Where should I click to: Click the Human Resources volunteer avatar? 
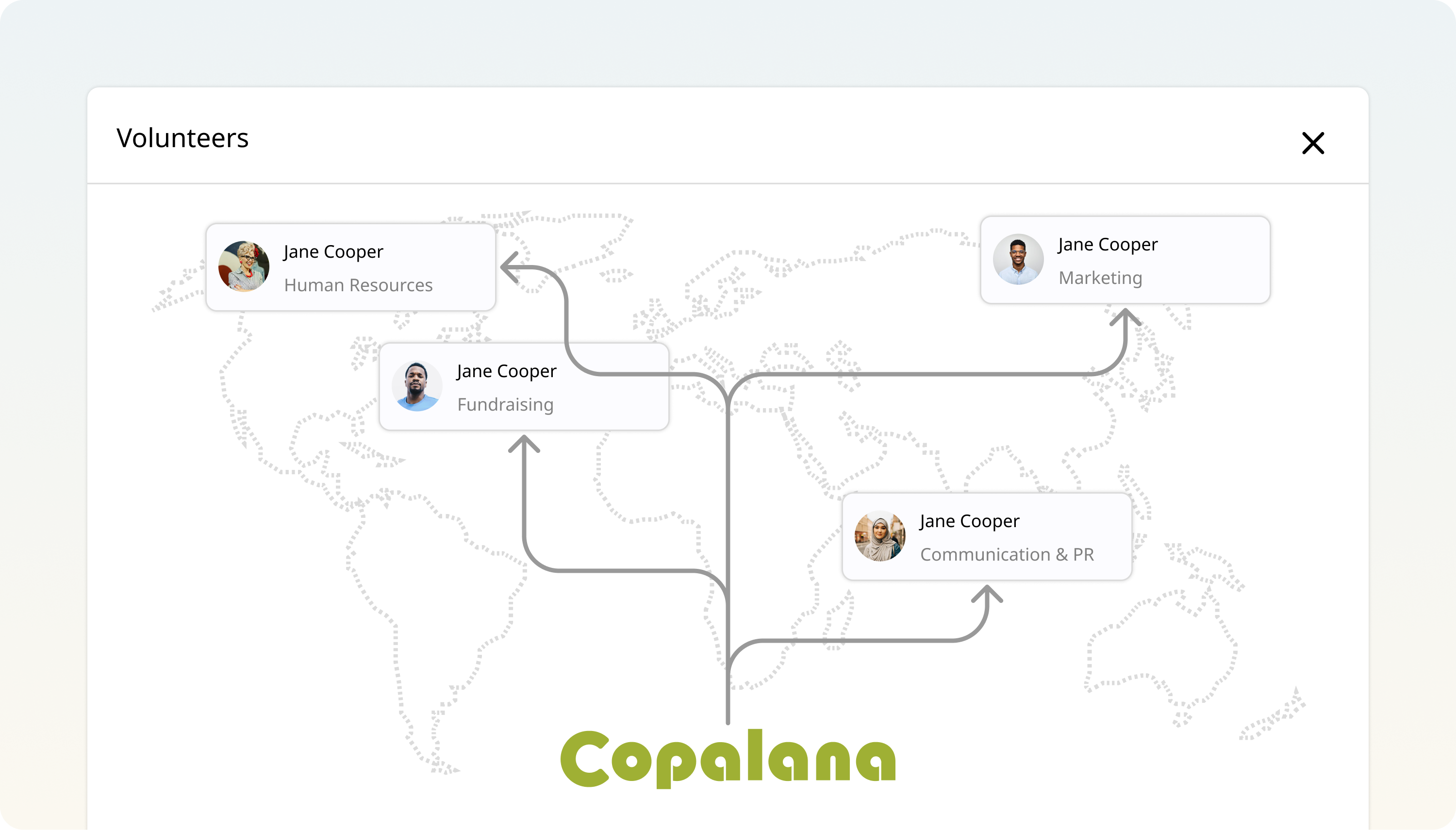tap(243, 266)
